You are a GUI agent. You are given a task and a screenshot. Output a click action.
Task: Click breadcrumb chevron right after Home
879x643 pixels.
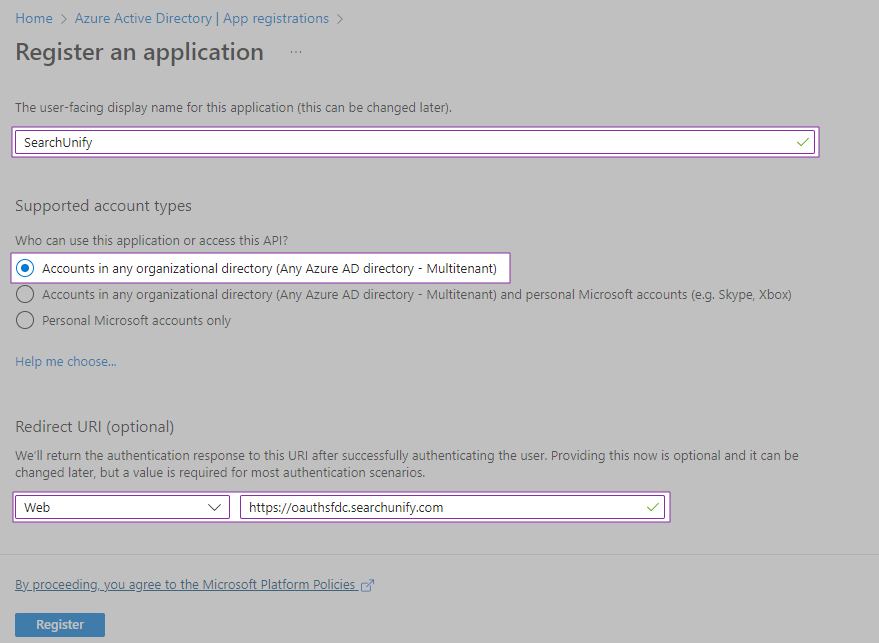(64, 19)
